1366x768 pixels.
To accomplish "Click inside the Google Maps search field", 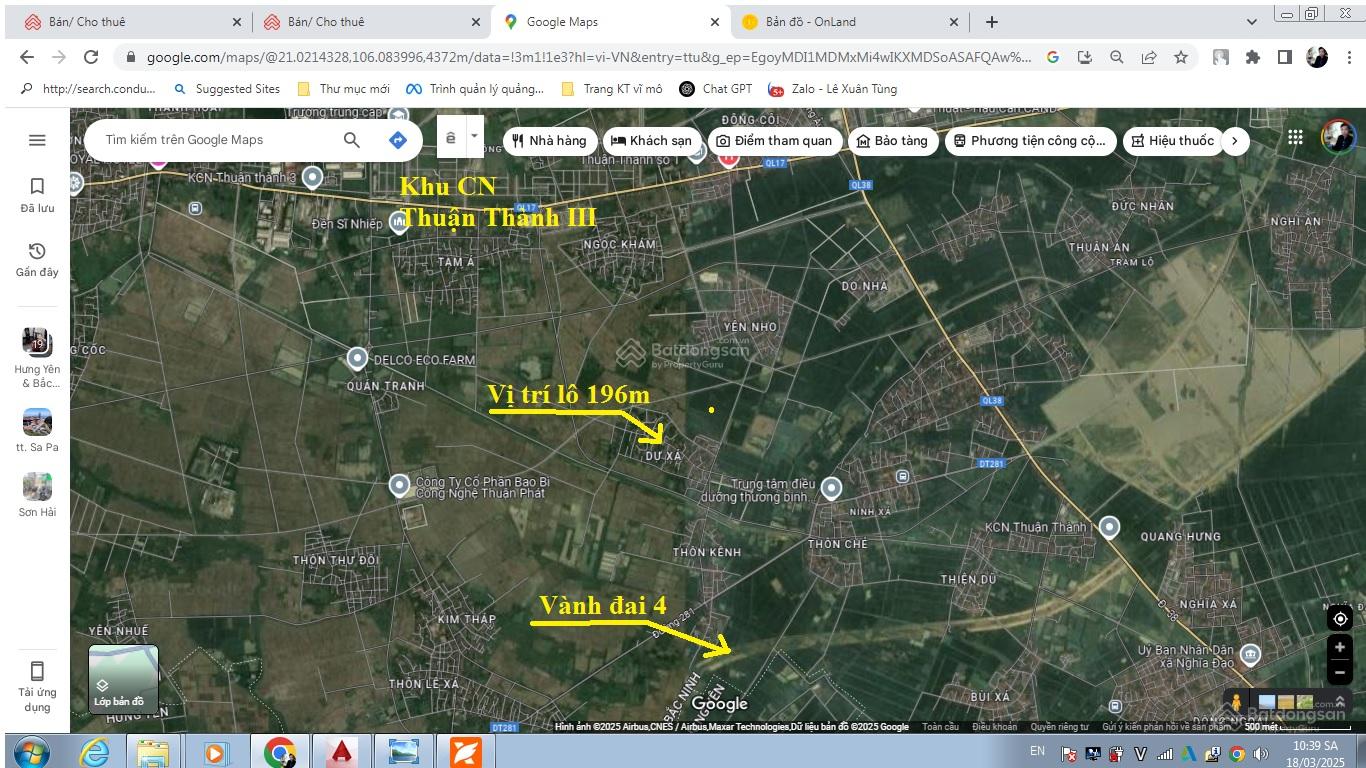I will point(210,140).
